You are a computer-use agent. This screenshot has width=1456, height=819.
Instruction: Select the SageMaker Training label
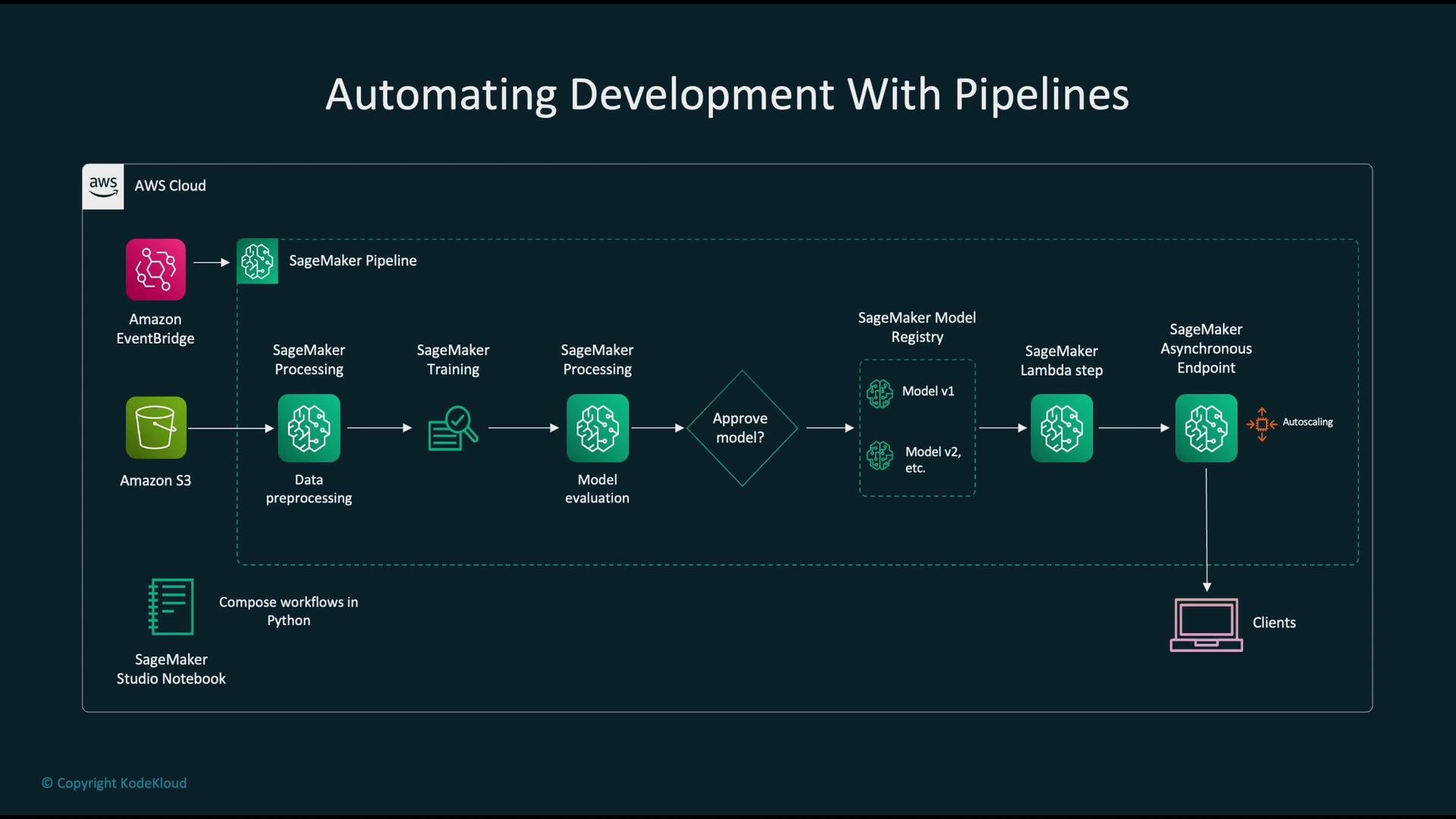[453, 359]
